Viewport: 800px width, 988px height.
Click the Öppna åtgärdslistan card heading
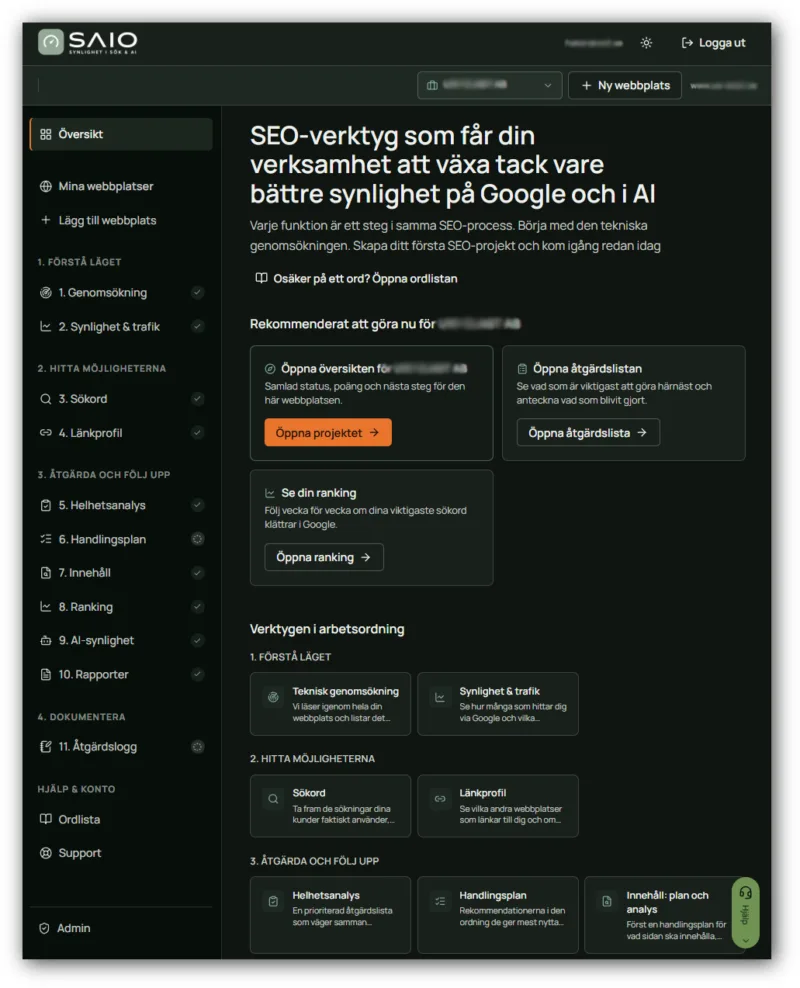pyautogui.click(x=587, y=369)
